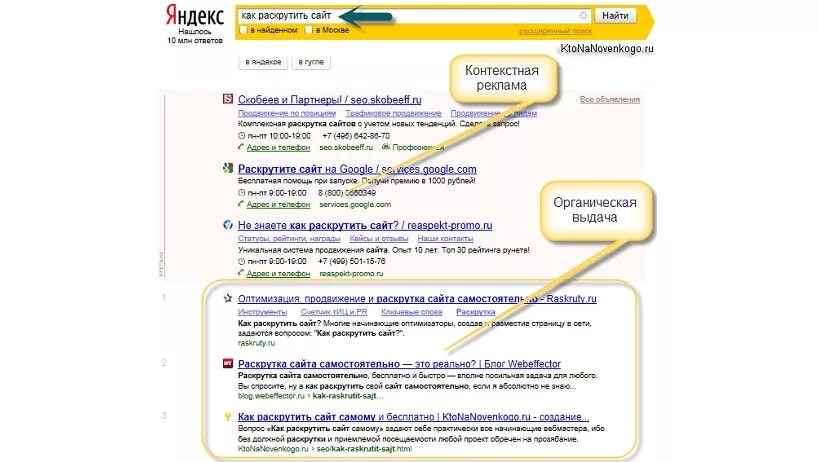818x462 pixels.
Task: Click the Webeffector blog favicon
Action: [228, 363]
